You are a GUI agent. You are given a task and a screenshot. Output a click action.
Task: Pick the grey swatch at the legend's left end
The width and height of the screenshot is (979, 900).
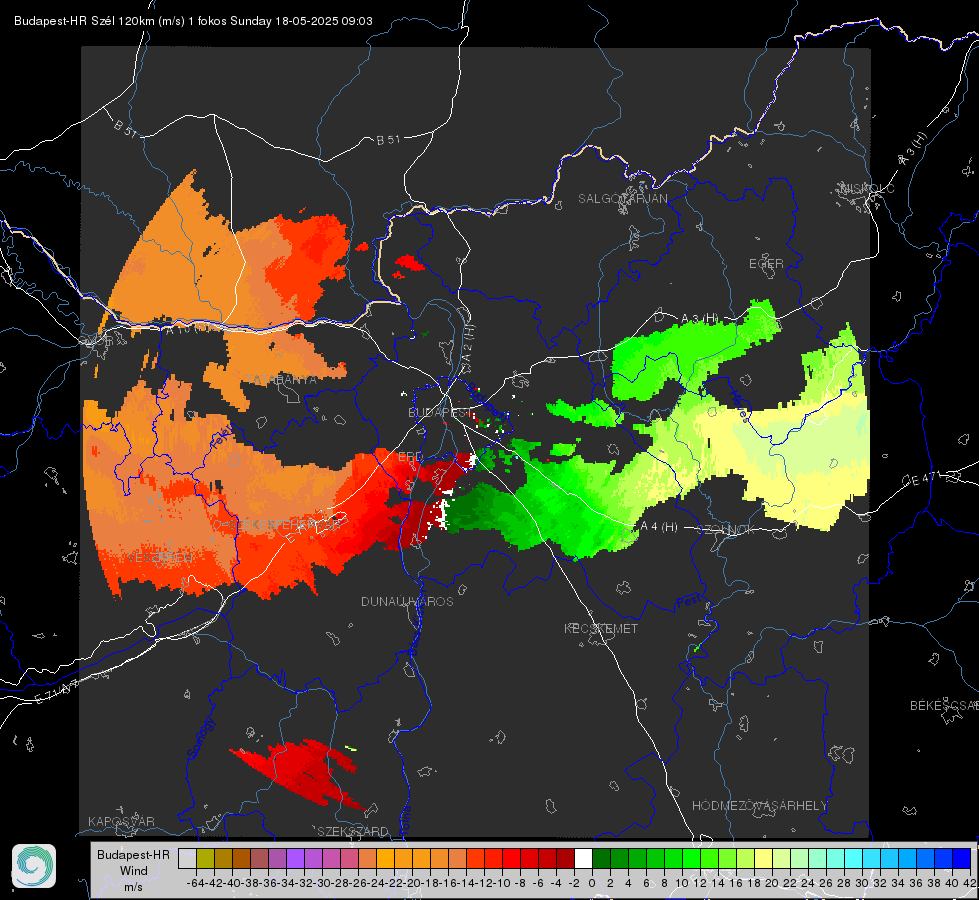187,858
